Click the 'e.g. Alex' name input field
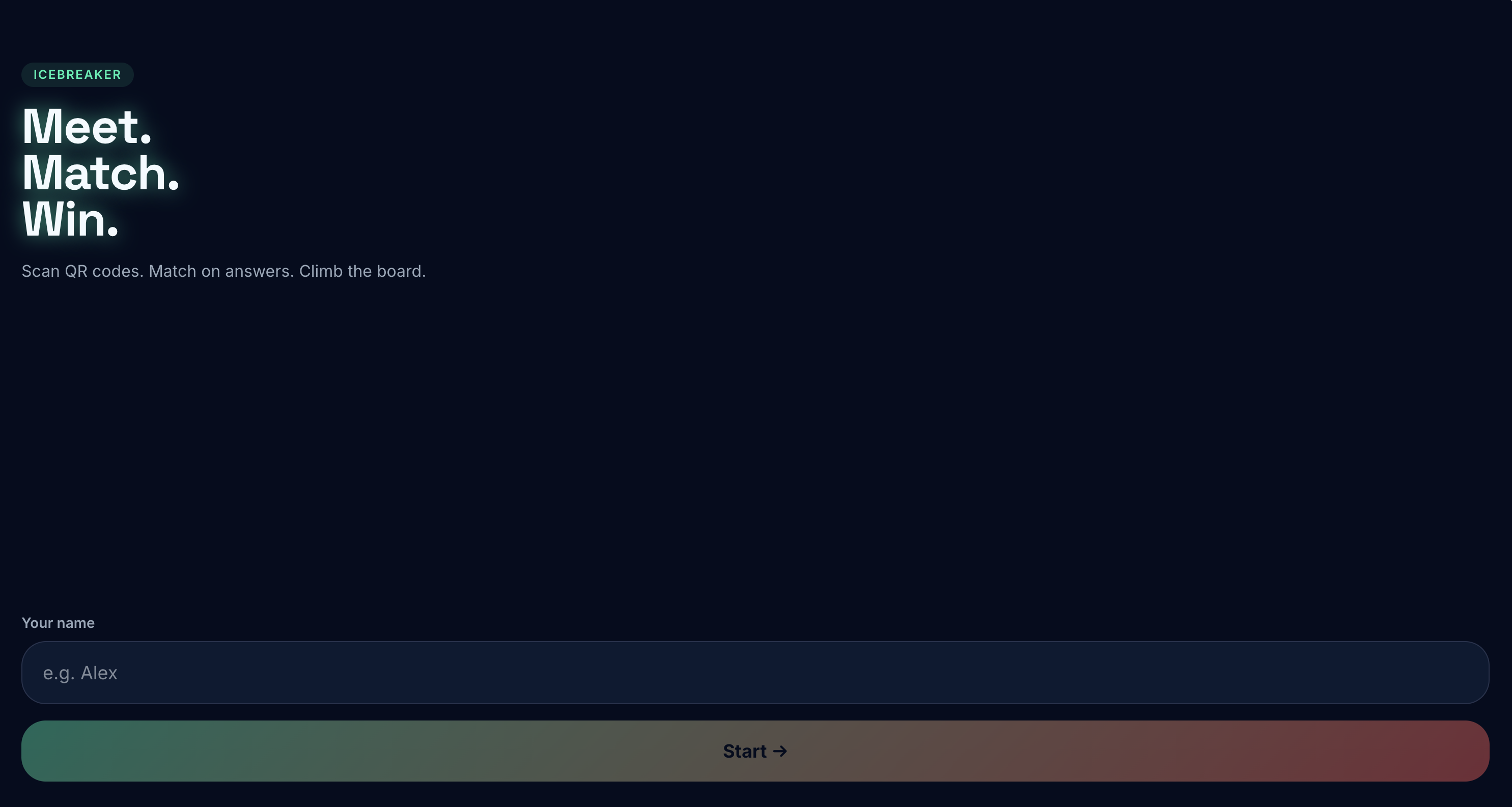 [755, 673]
